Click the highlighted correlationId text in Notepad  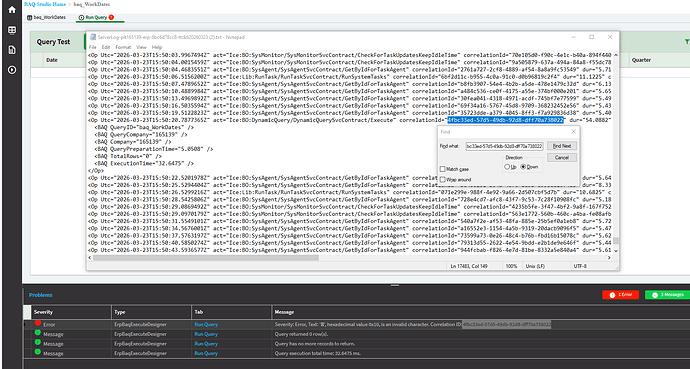click(505, 120)
